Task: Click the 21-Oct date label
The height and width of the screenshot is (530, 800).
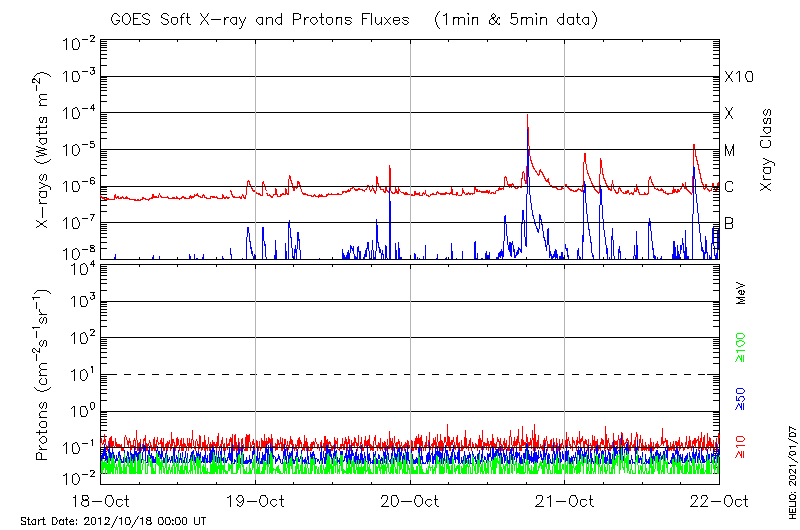Action: pyautogui.click(x=565, y=501)
